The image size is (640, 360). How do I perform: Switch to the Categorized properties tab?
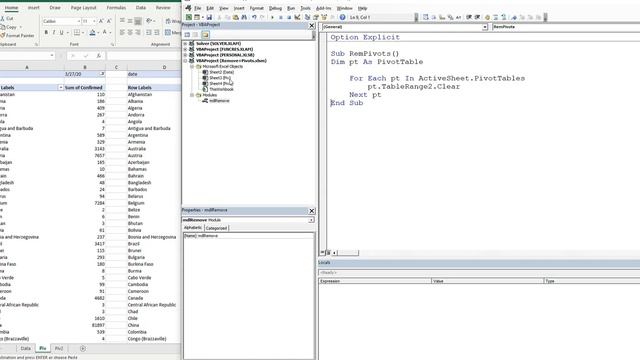(216, 228)
